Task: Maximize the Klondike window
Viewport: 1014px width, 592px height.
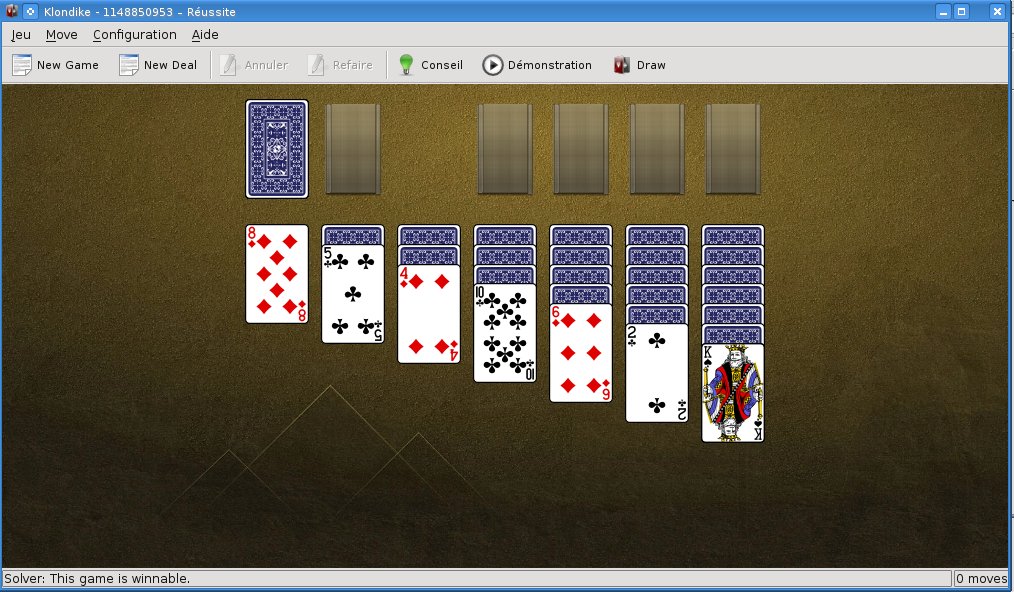Action: [x=962, y=12]
